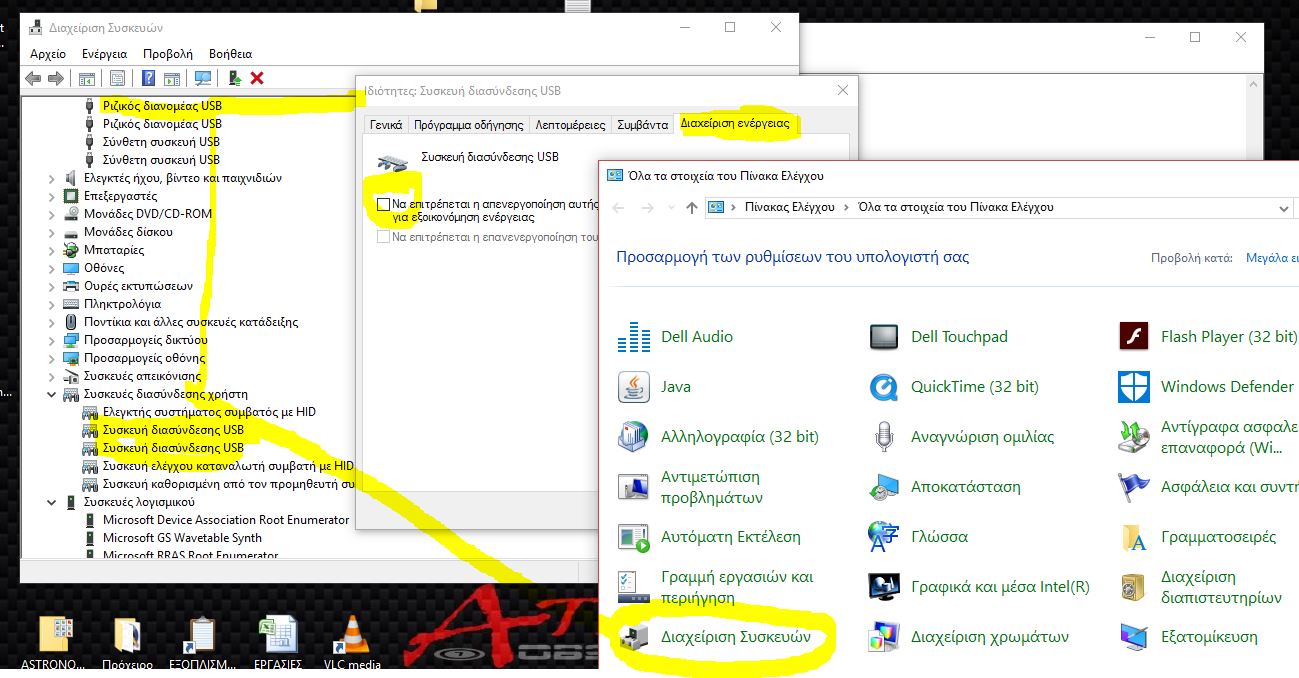1299x678 pixels.
Task: Click the forward arrow in Device Manager toolbar
Action: pyautogui.click(x=56, y=78)
